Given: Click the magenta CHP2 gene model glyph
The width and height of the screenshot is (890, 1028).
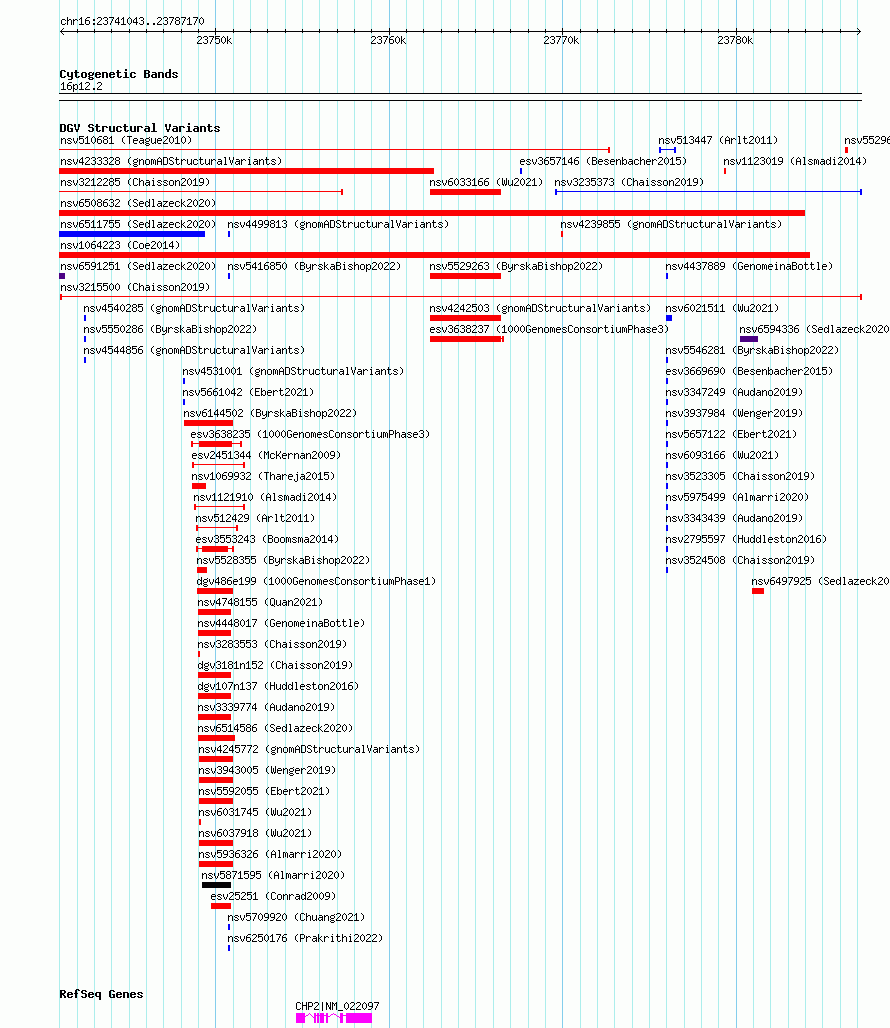Looking at the screenshot, I should [334, 1018].
